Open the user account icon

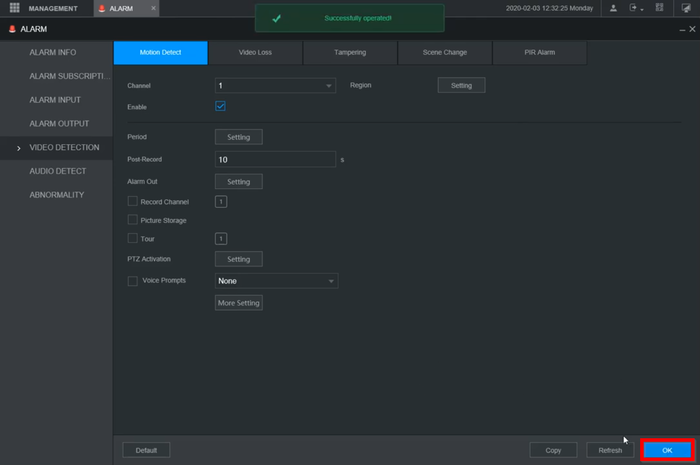(x=613, y=8)
